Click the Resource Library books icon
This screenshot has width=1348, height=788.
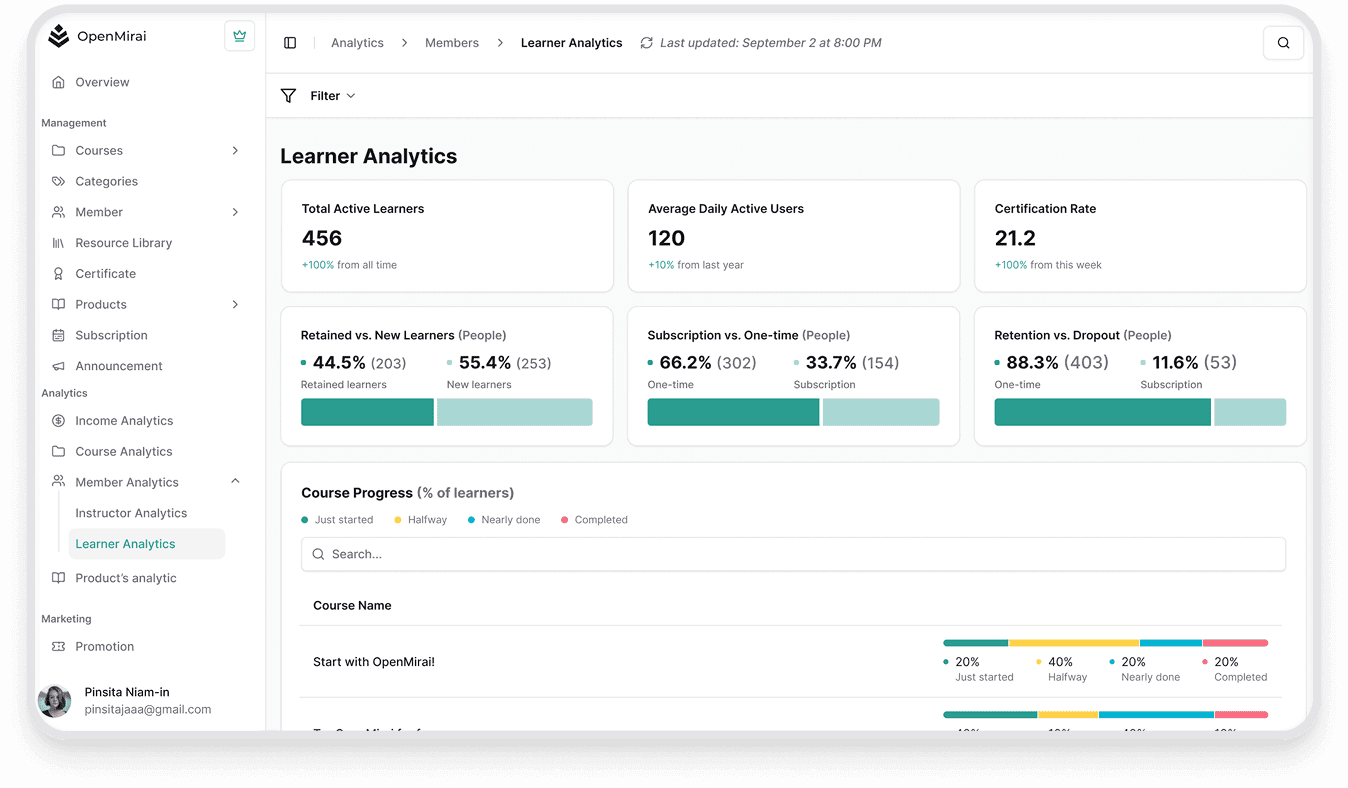[58, 243]
